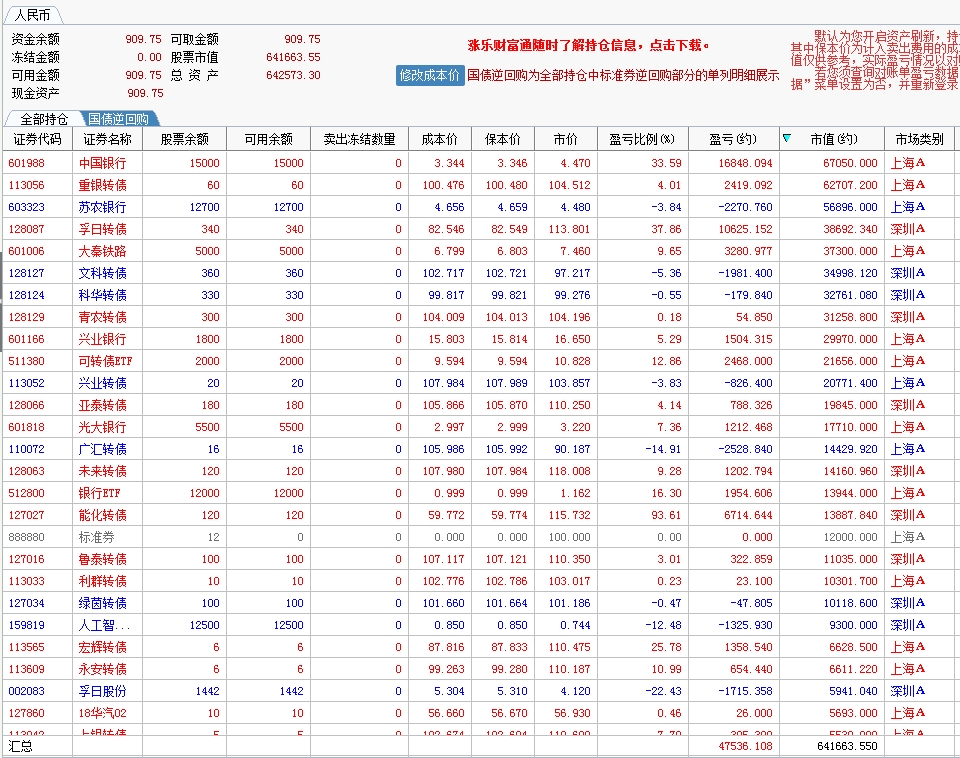Click total market value 641663.550 in summary
960x758 pixels.
pyautogui.click(x=847, y=746)
